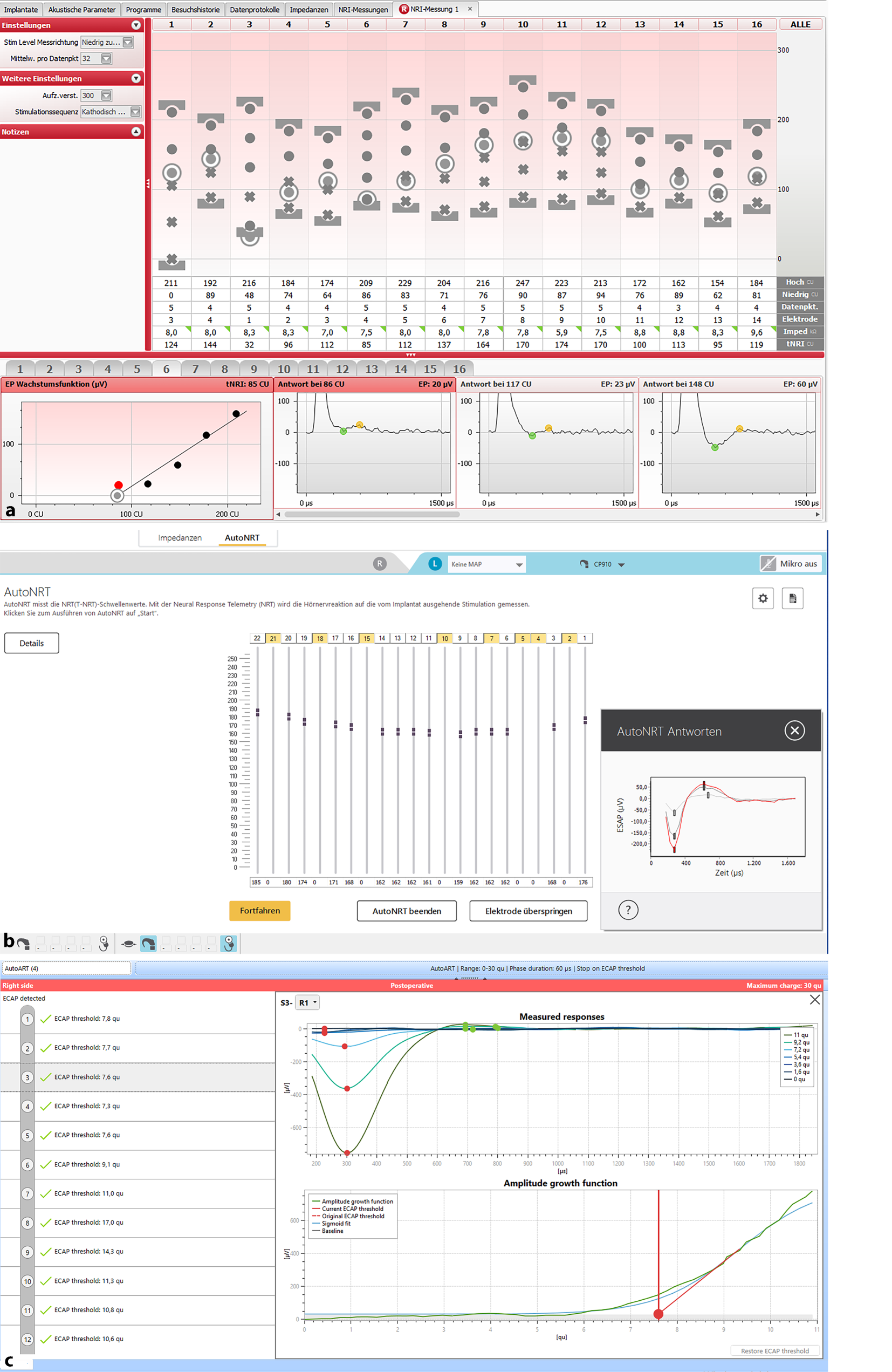Screen dimensions: 892x1372
Task: Select electrode circle 12 in the ECAP list
Action: pyautogui.click(x=27, y=1339)
